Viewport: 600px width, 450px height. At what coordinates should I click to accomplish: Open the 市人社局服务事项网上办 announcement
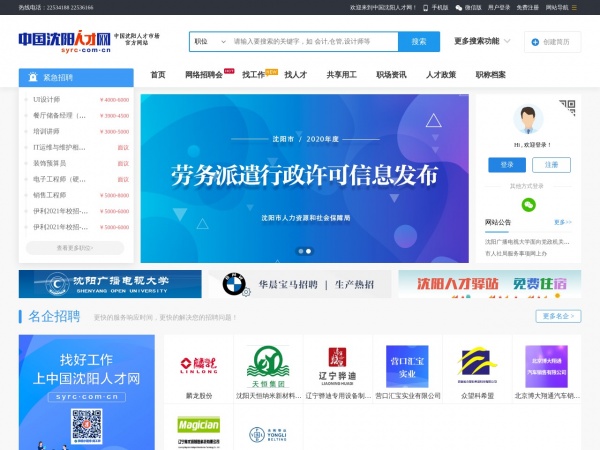[516, 253]
